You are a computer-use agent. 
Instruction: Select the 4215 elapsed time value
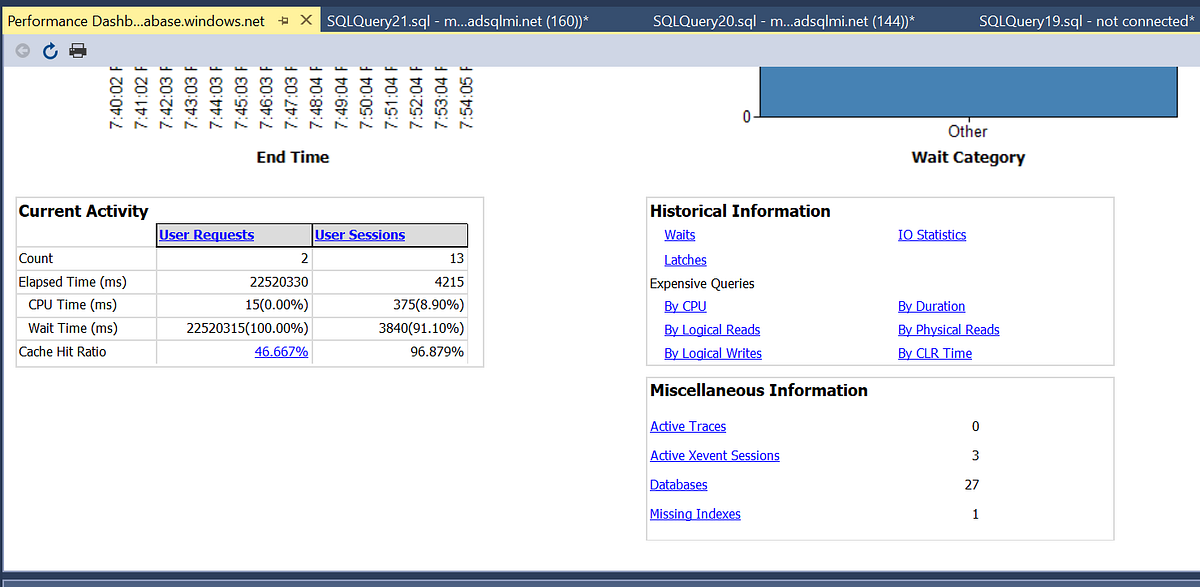point(449,282)
